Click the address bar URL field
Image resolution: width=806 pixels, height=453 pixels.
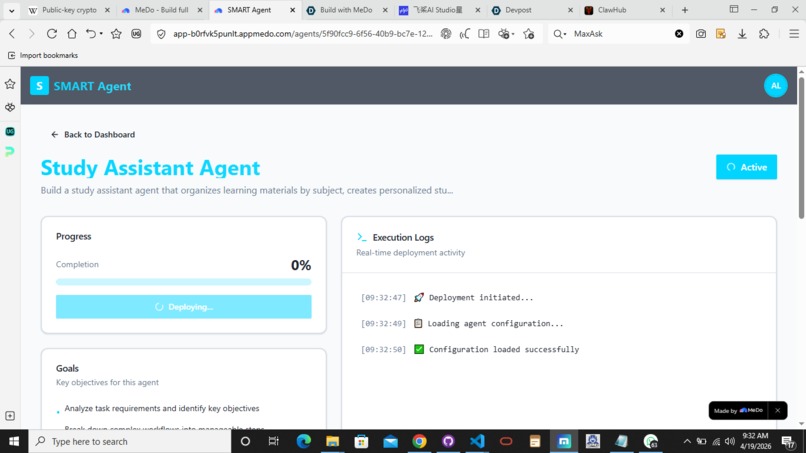pos(302,34)
